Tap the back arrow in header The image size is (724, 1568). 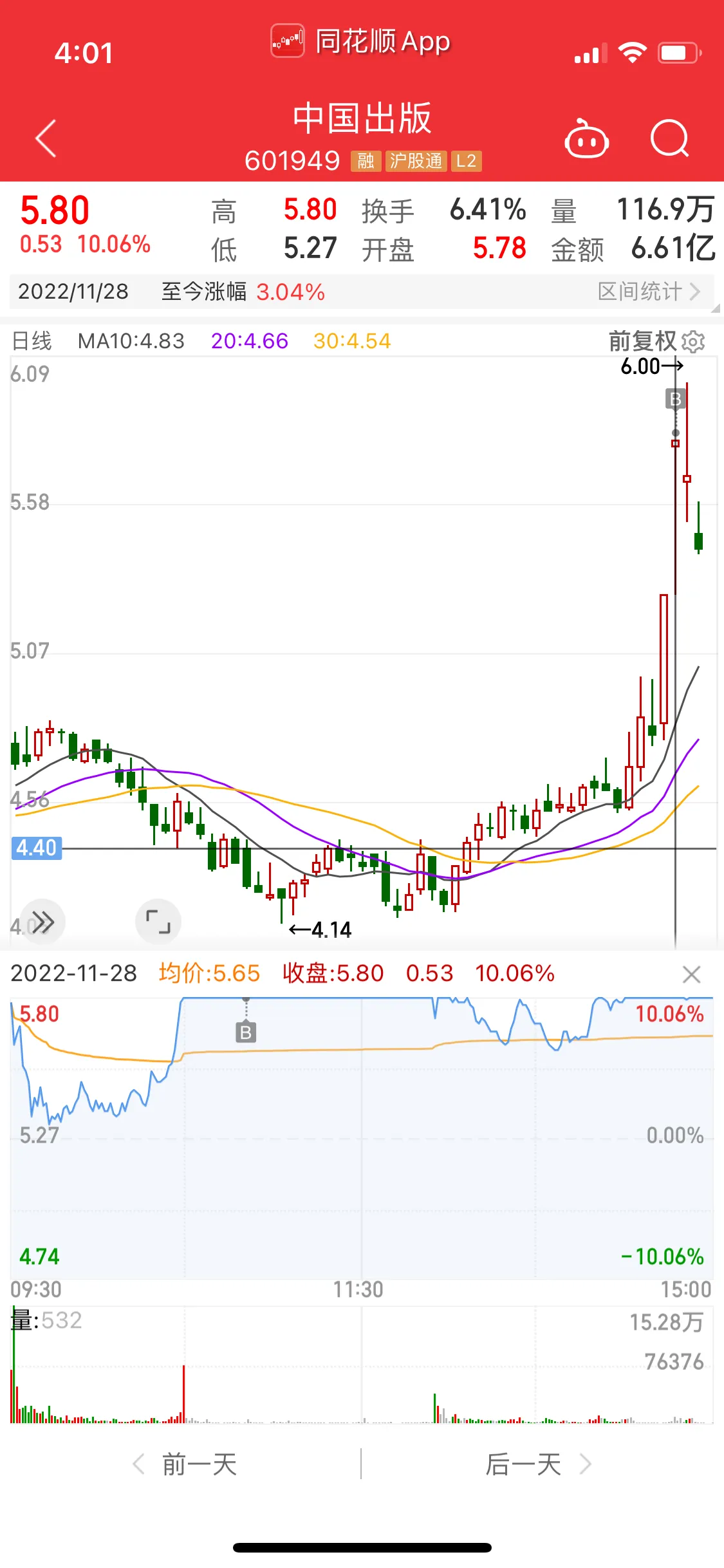[46, 138]
